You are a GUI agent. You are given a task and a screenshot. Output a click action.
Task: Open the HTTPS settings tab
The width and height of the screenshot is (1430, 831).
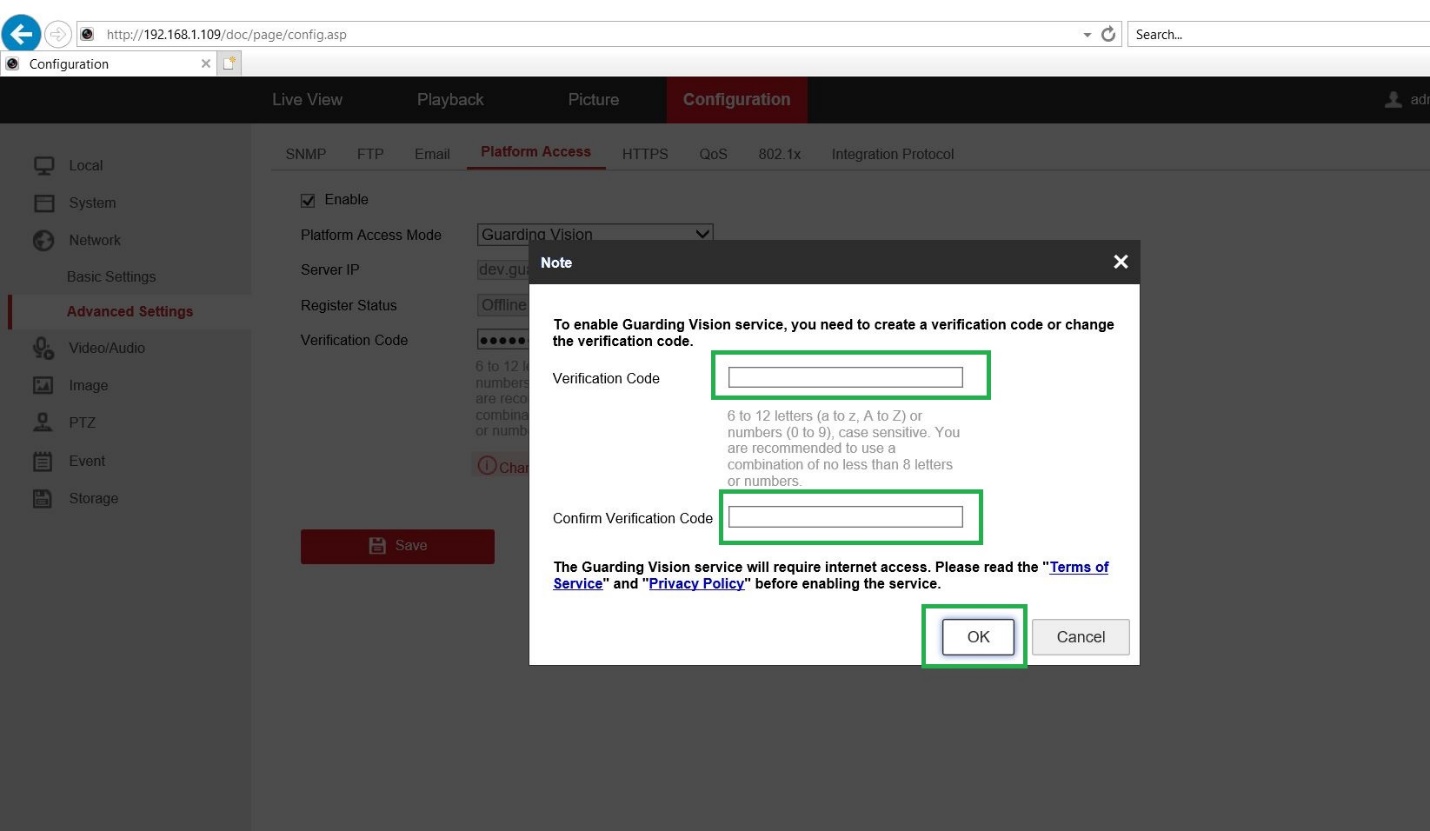coord(645,154)
